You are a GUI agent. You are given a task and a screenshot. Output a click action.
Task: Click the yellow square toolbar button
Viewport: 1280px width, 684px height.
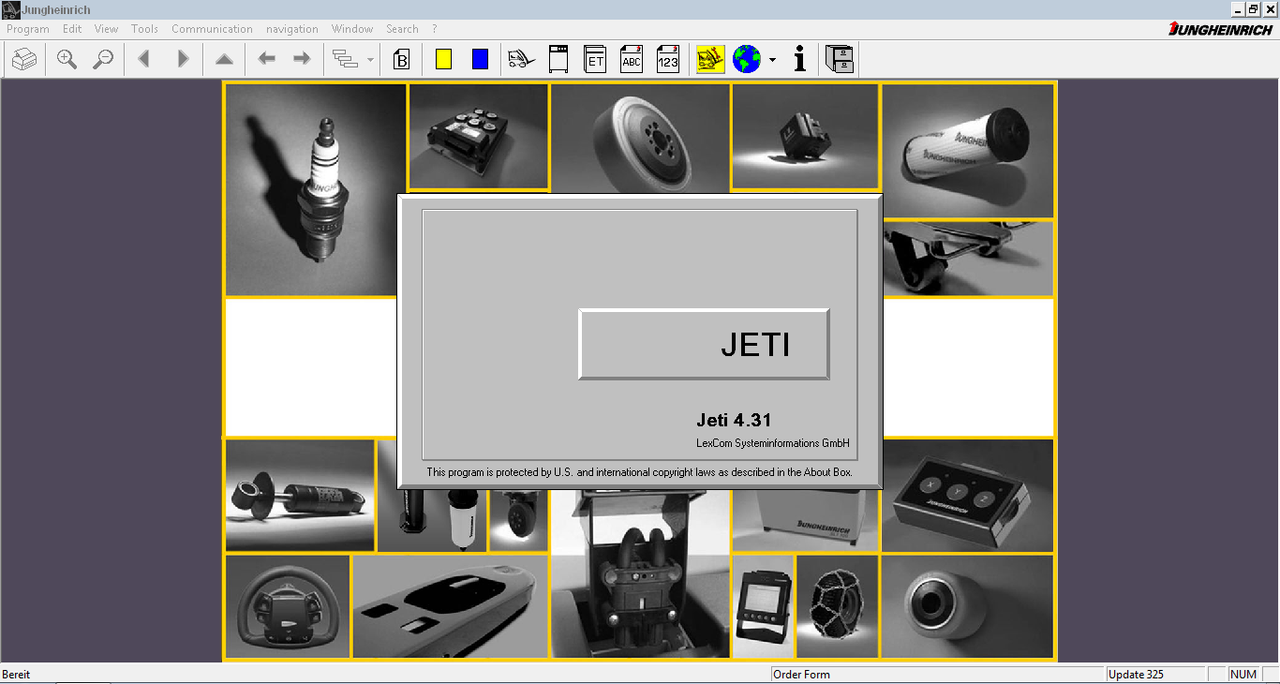pos(444,60)
